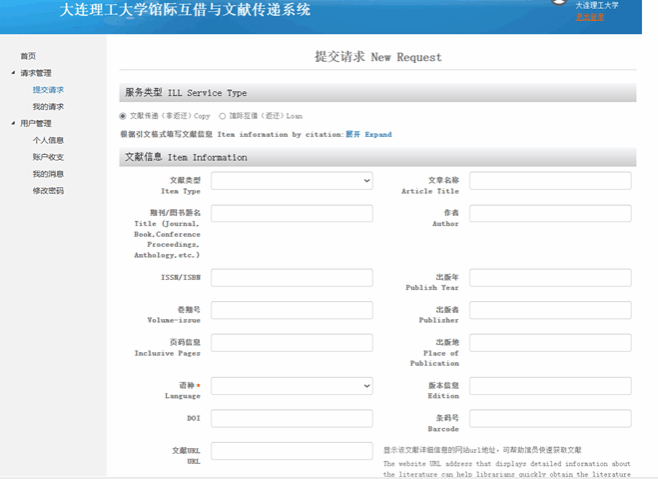Click the orange link under the university name

(590, 17)
